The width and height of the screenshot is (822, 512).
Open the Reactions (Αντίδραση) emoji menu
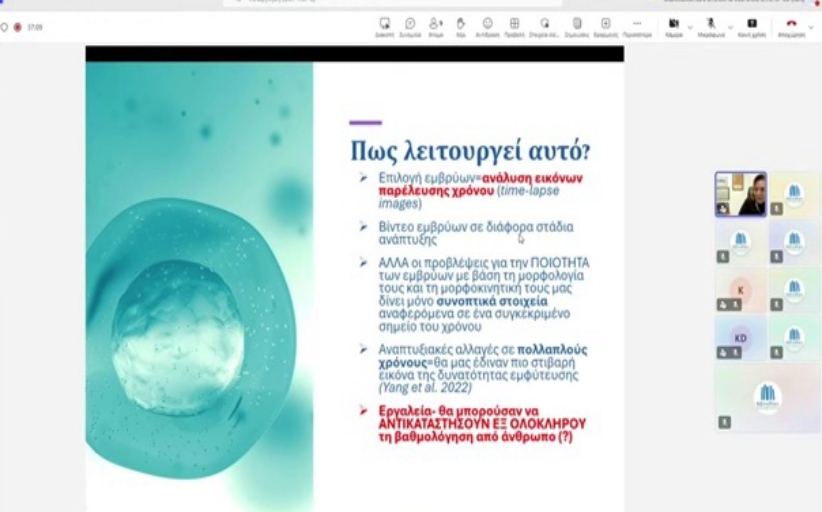coord(488,27)
